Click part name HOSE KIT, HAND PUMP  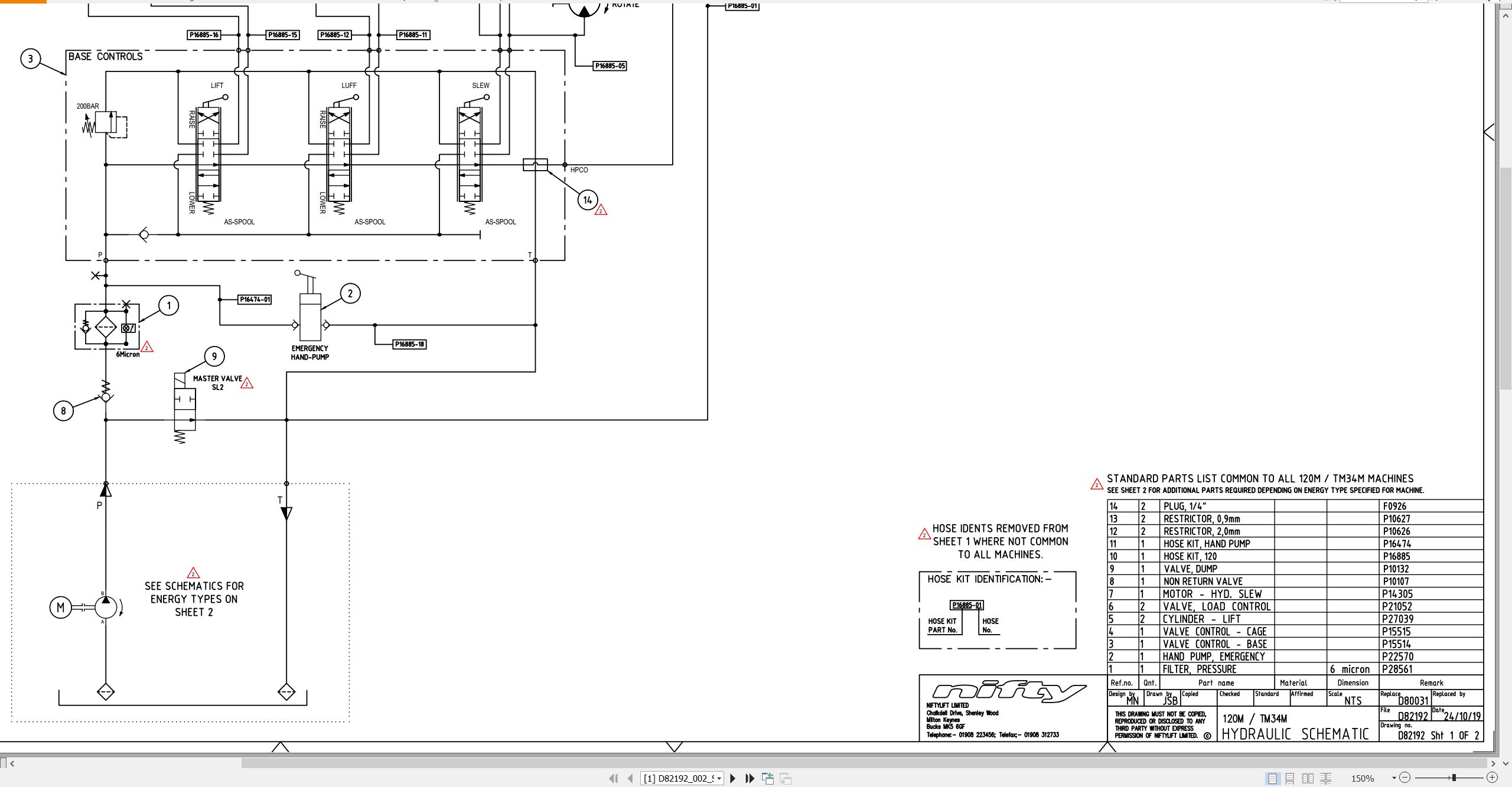(1207, 544)
